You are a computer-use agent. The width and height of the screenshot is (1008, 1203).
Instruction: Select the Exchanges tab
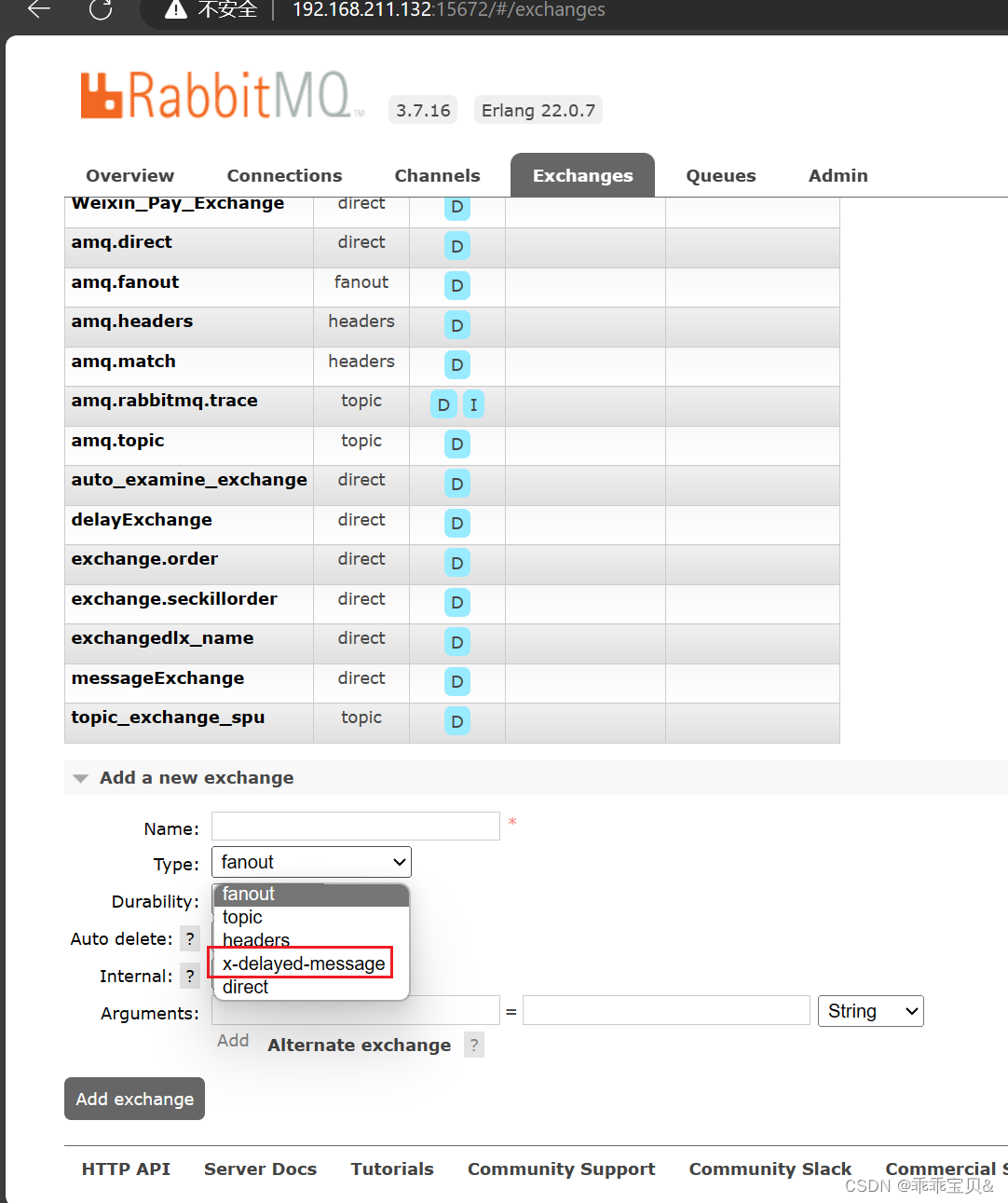click(x=582, y=175)
